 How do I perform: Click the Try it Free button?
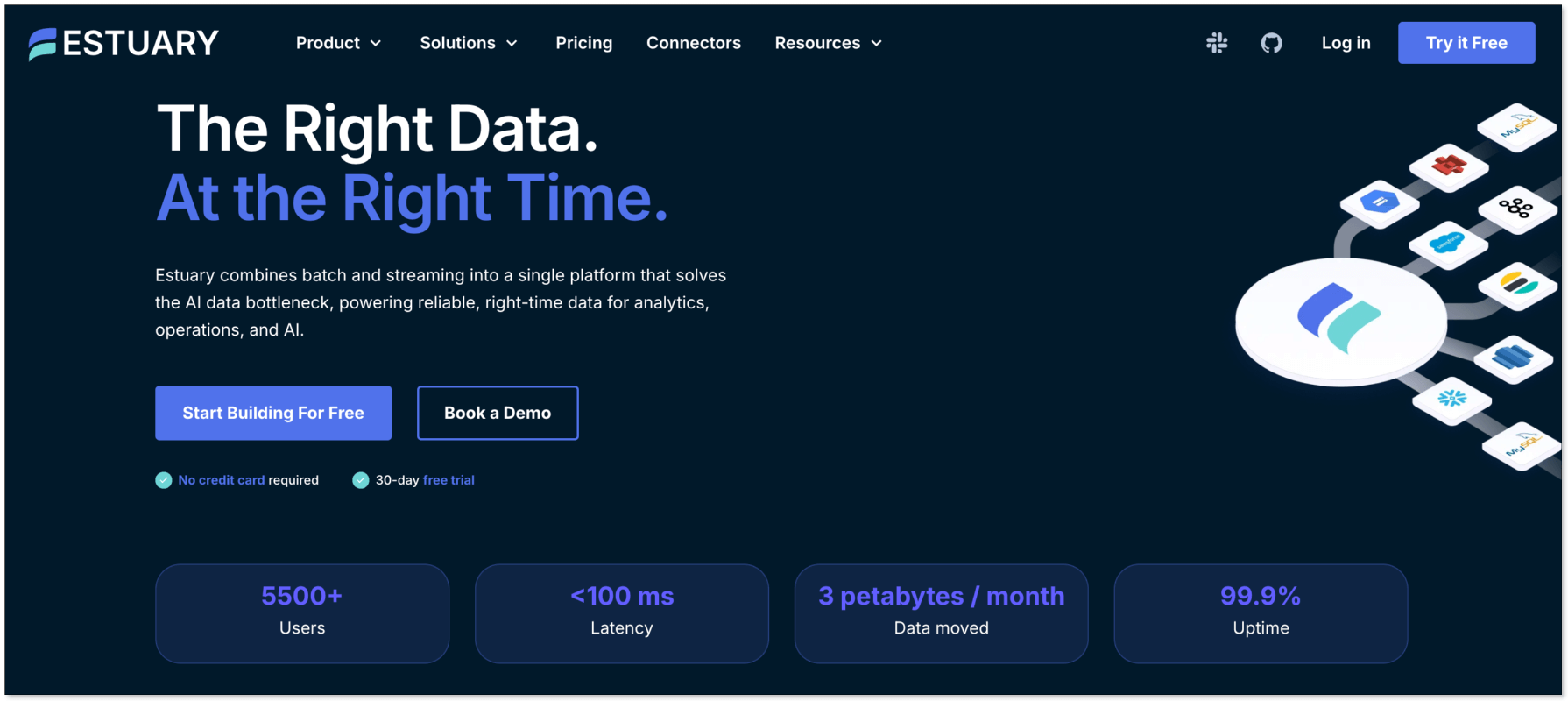click(1466, 43)
